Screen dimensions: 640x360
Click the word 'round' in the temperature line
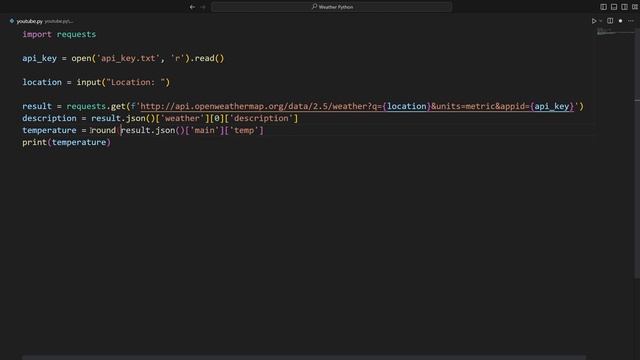[x=104, y=130]
